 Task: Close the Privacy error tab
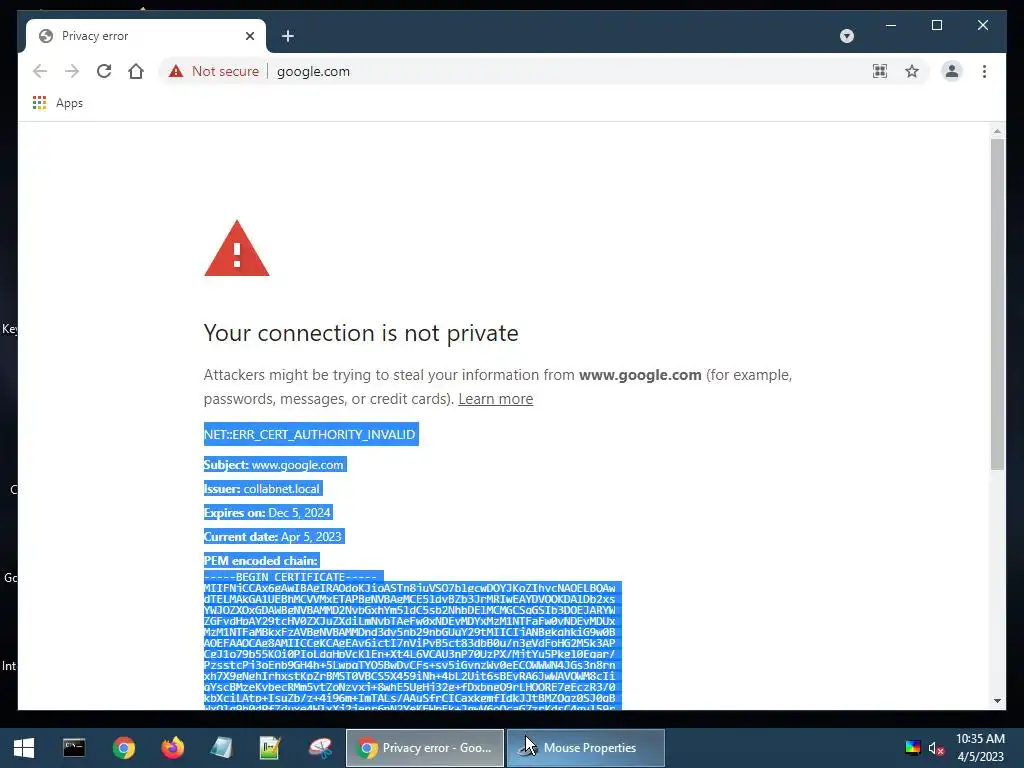tap(249, 36)
